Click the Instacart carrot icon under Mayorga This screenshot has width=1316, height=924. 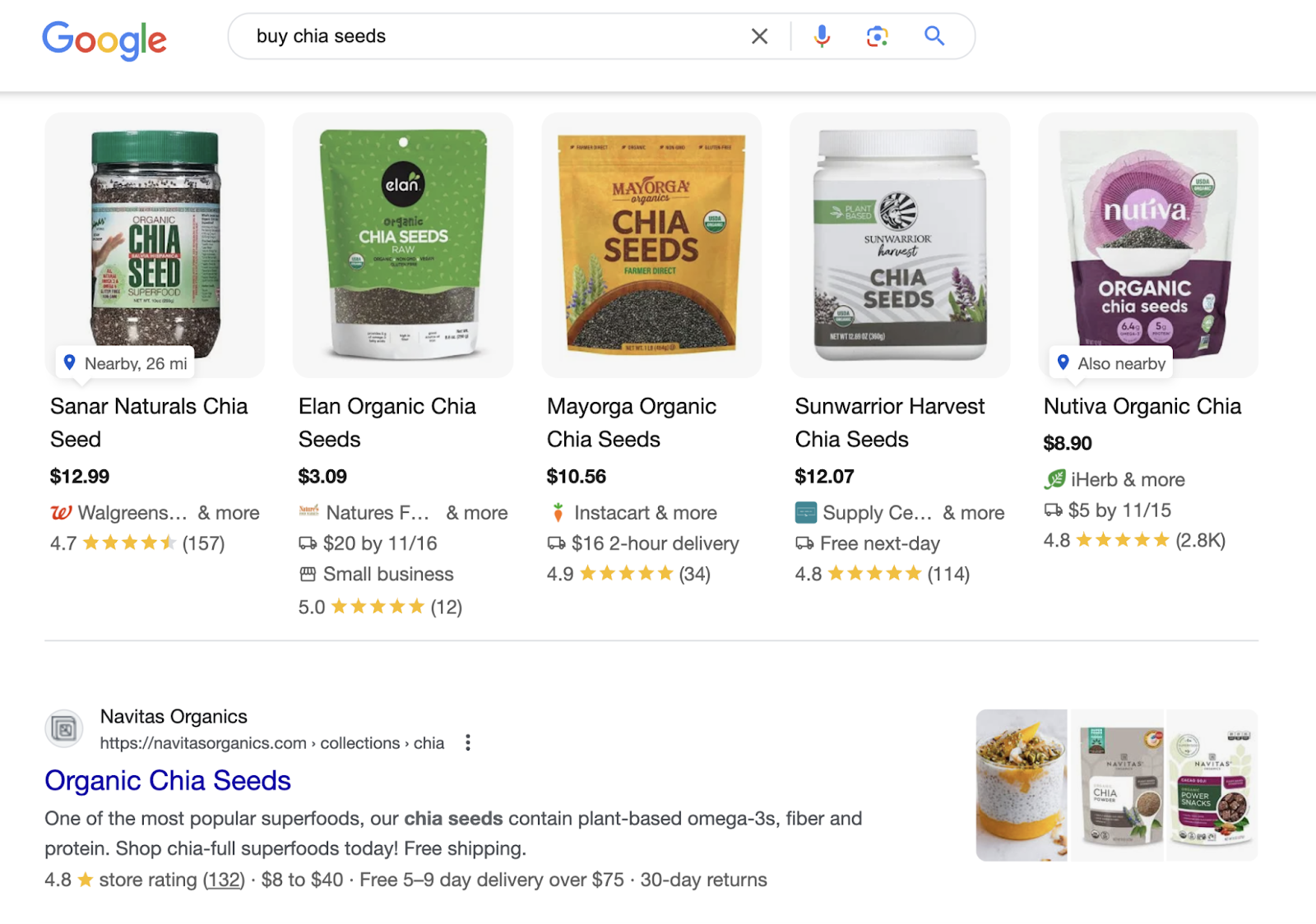(x=557, y=512)
